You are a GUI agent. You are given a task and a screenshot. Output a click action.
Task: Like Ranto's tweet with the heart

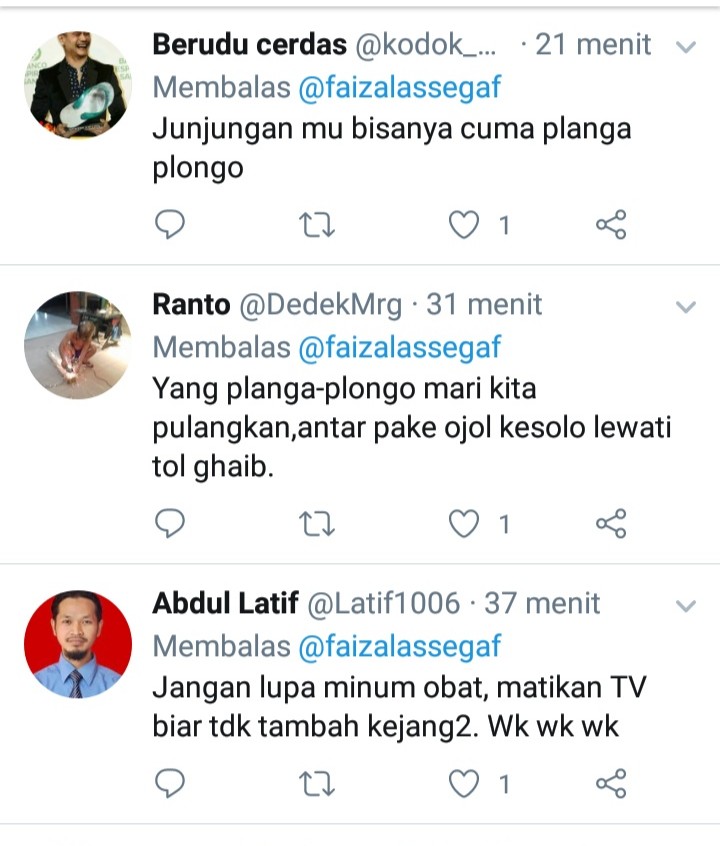(464, 523)
